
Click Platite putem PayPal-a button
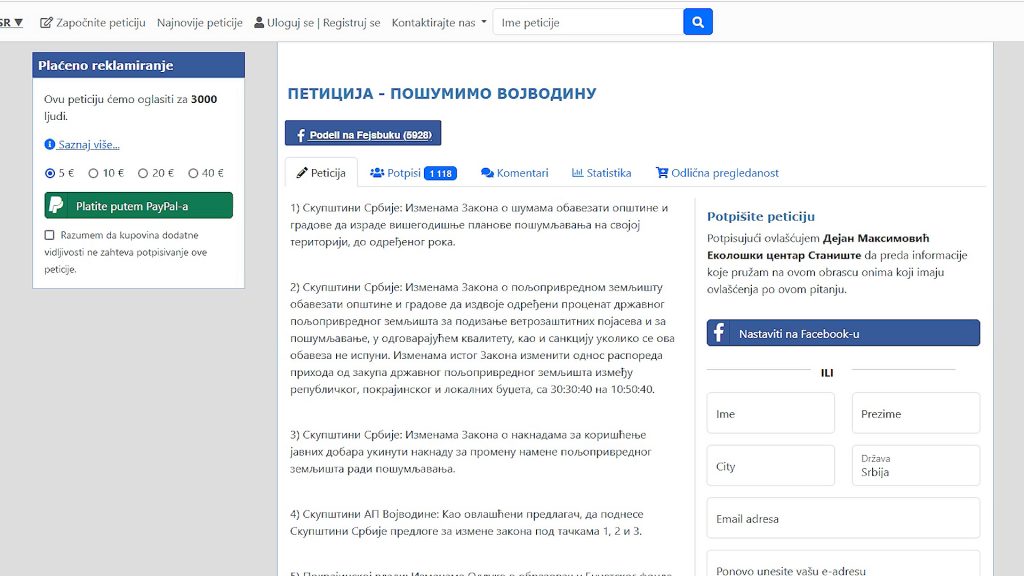pos(138,206)
